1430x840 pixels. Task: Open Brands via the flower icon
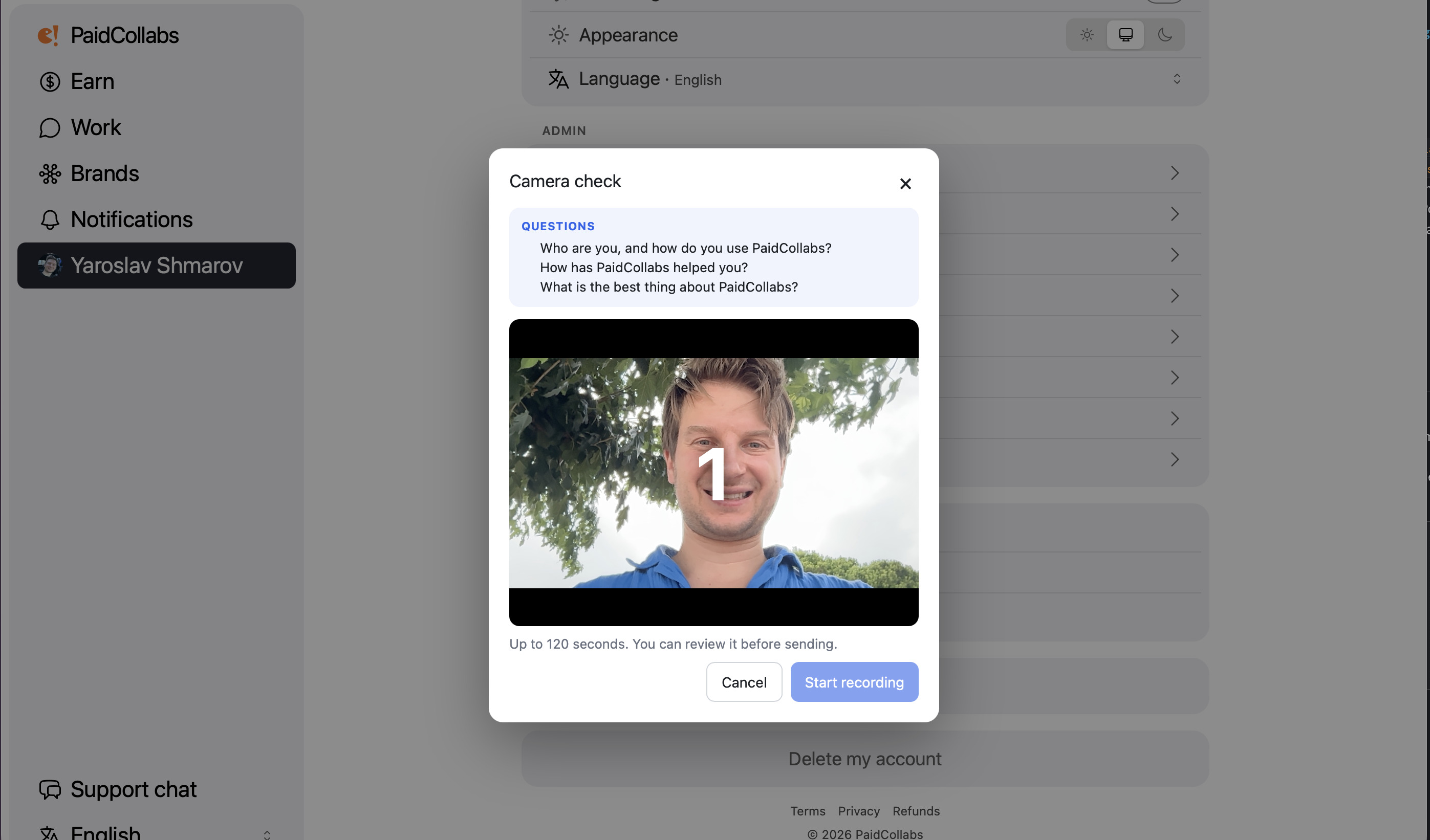pyautogui.click(x=50, y=173)
